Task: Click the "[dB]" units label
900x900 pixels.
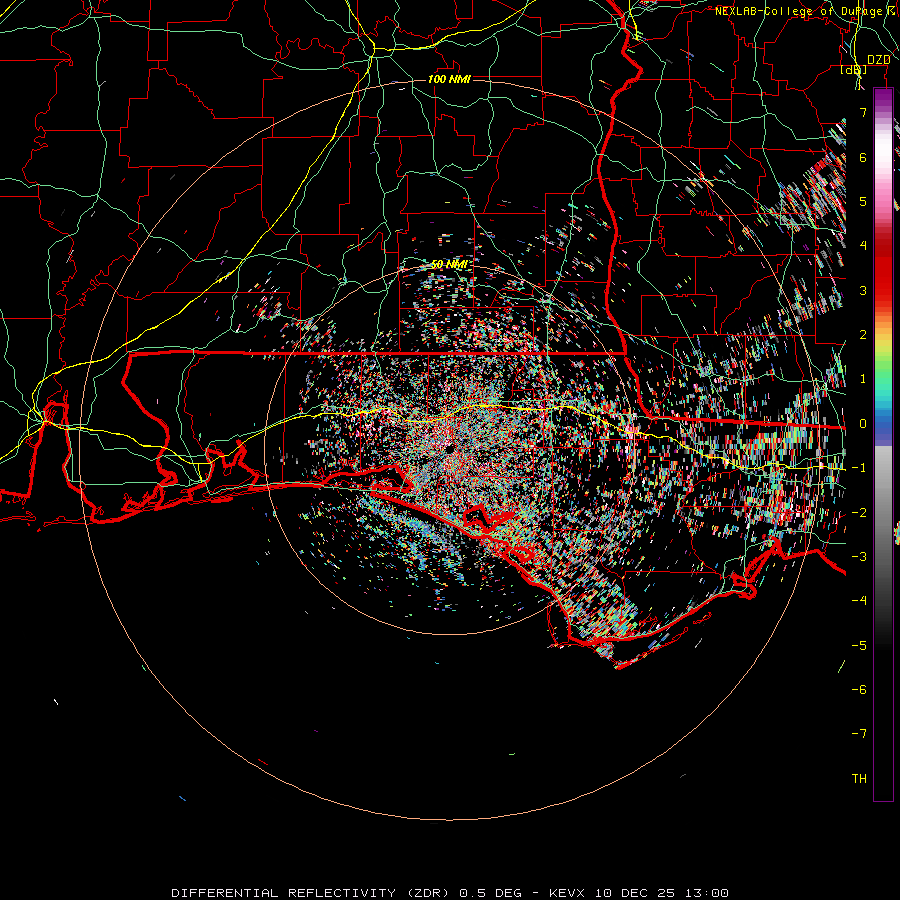Action: (x=854, y=70)
